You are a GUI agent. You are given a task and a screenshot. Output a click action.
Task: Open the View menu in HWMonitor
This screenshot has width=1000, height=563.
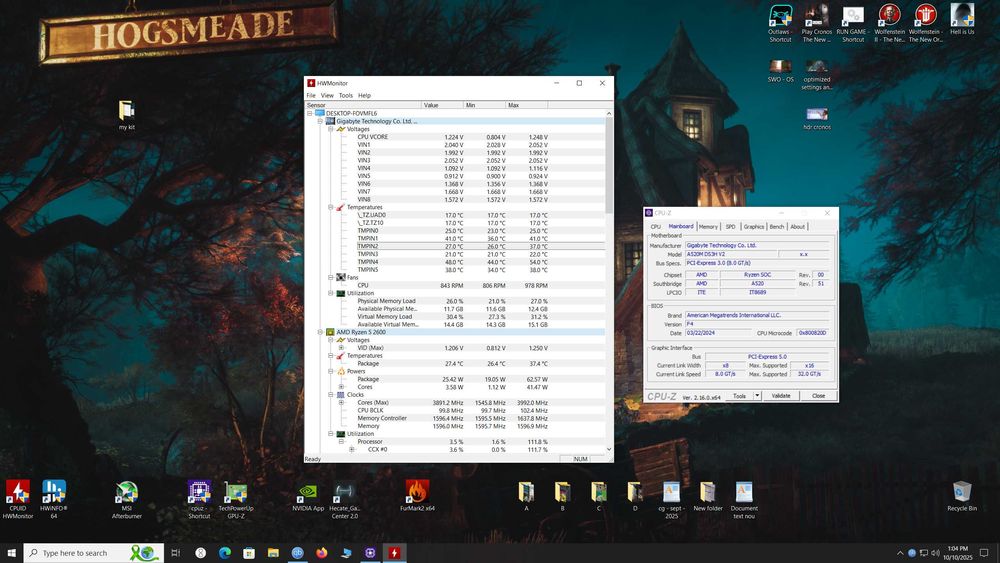(x=327, y=95)
